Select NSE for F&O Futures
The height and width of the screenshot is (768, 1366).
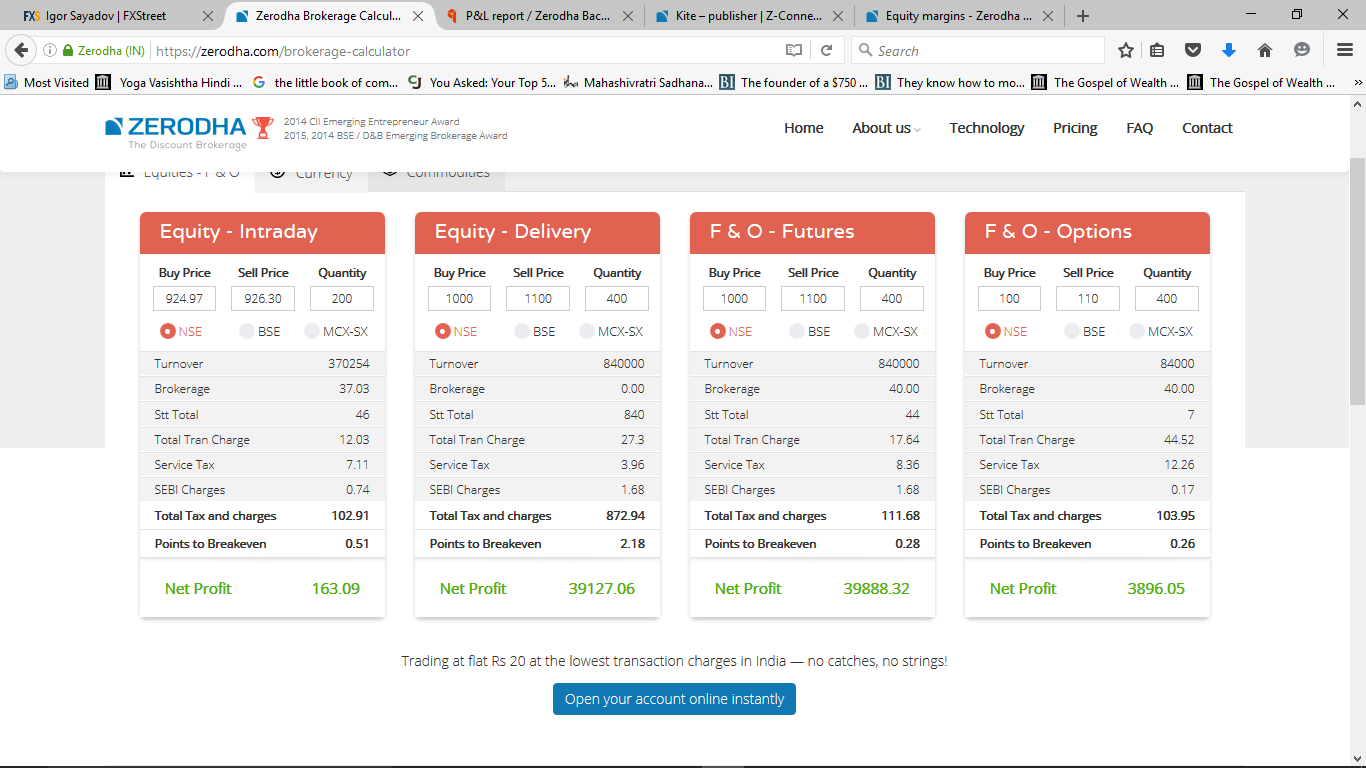pos(718,331)
